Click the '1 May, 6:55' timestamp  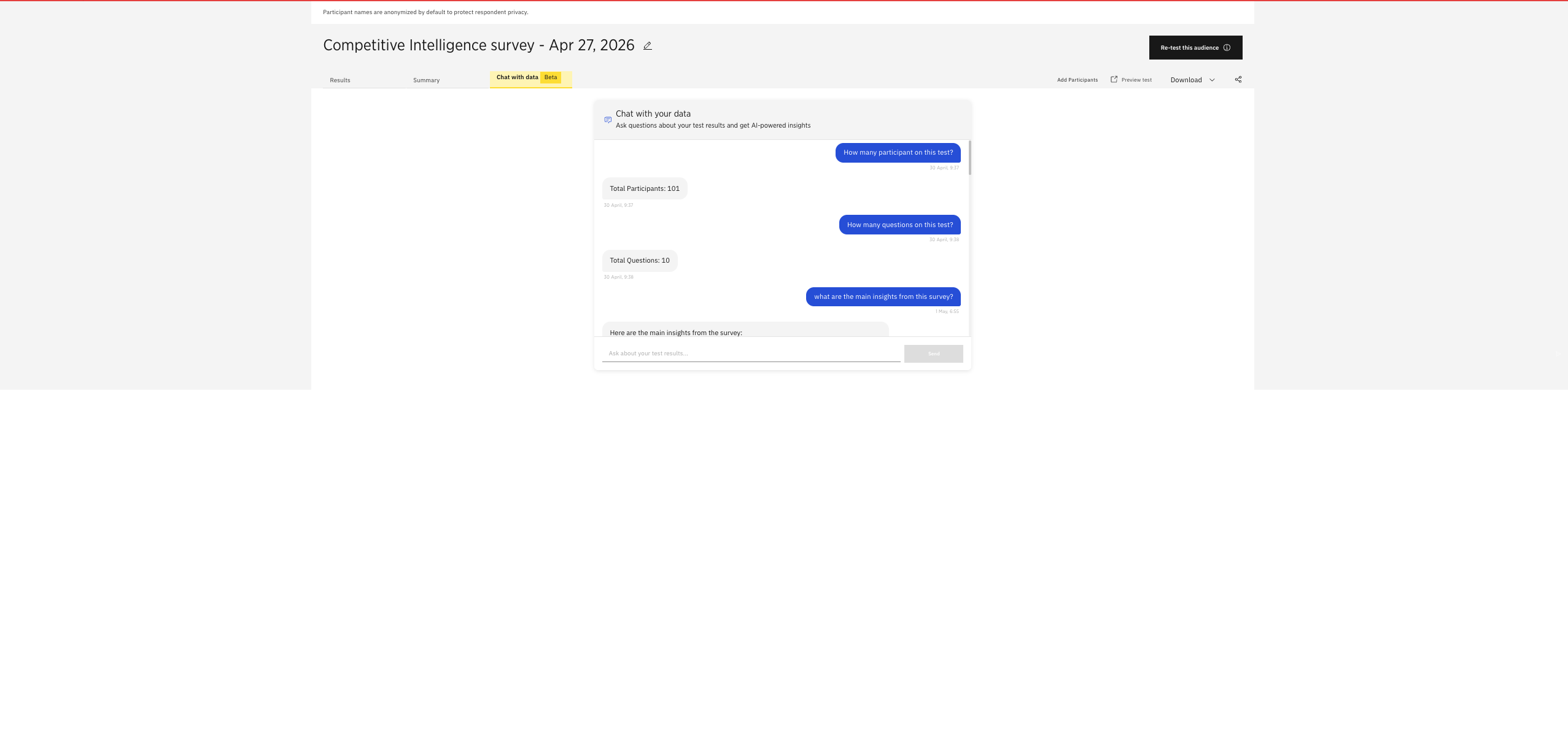click(947, 312)
